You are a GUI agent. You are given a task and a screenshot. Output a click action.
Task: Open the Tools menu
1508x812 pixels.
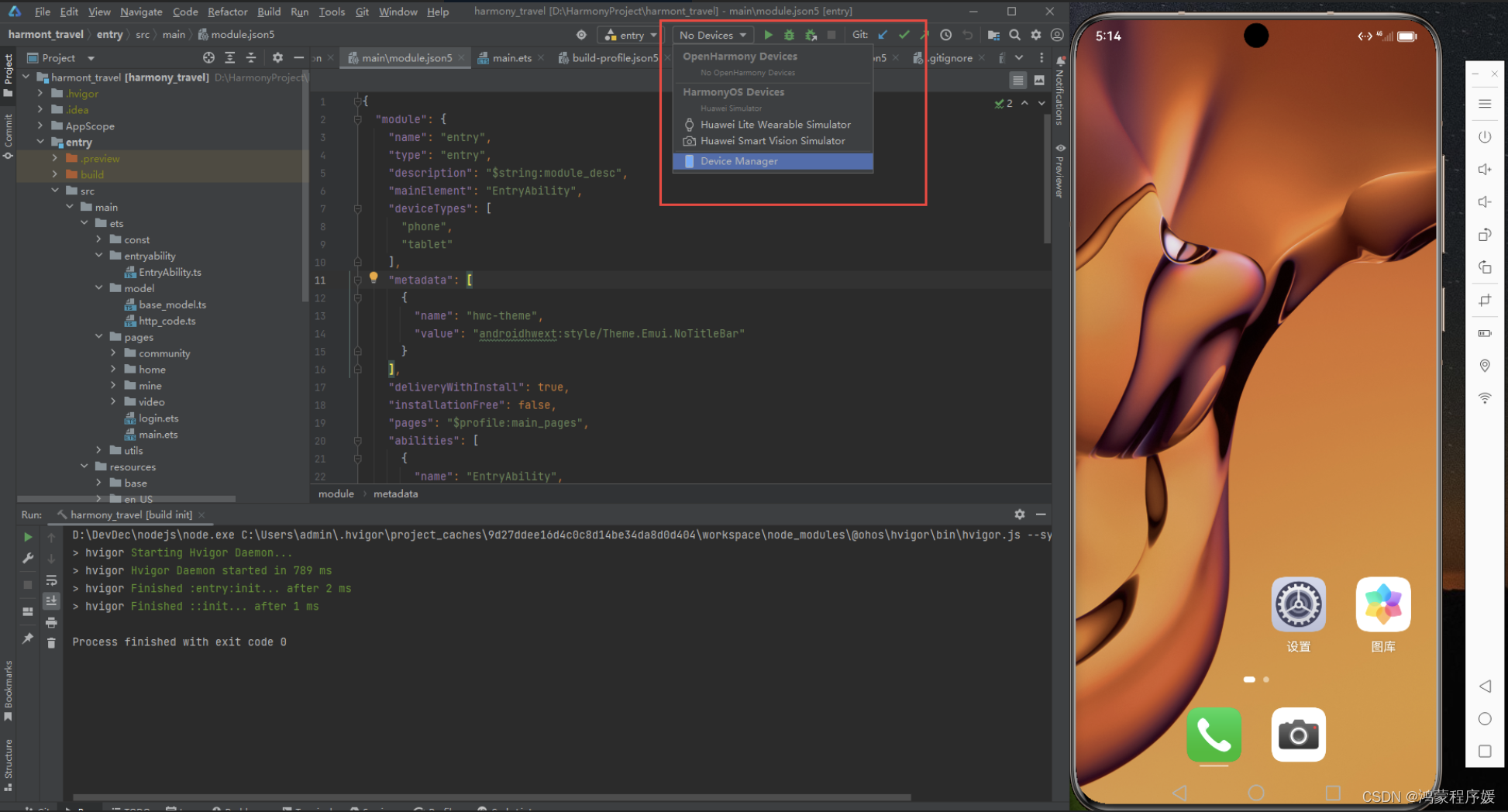point(332,12)
